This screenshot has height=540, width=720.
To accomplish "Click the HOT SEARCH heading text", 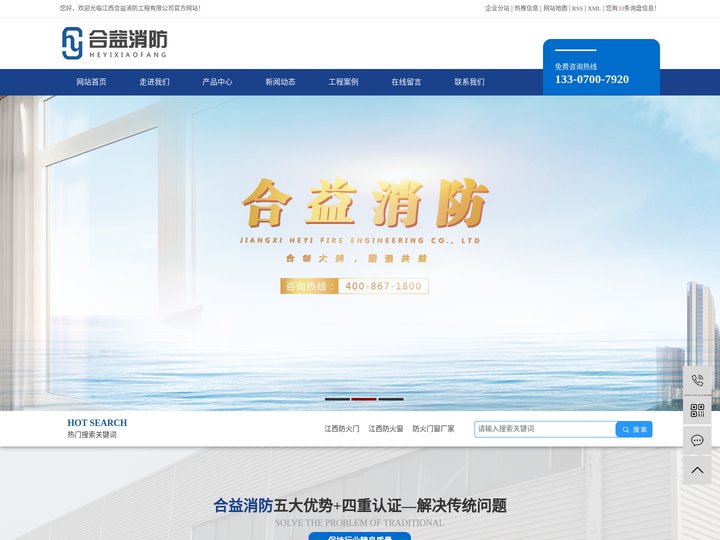I will pos(97,423).
